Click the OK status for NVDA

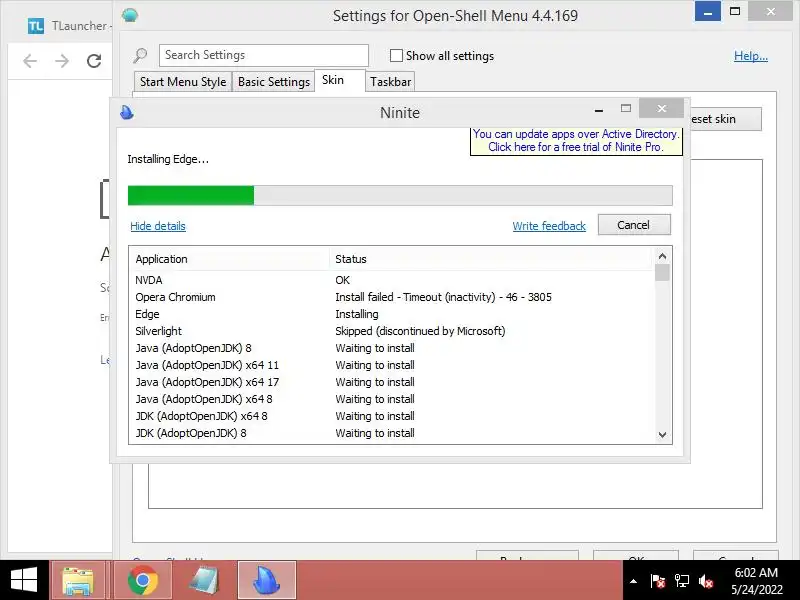tap(342, 280)
